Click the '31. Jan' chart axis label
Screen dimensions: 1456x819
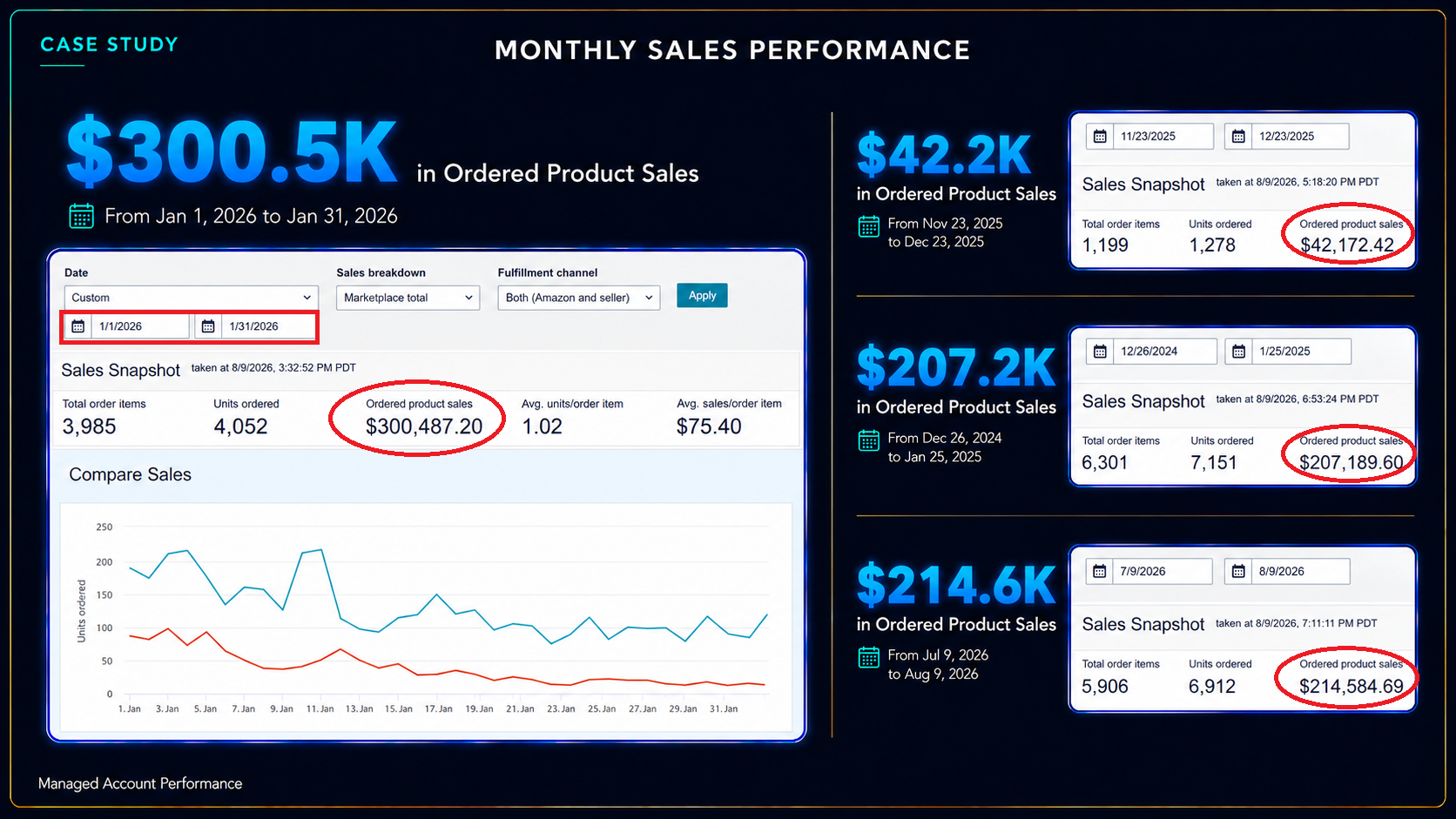[x=724, y=708]
